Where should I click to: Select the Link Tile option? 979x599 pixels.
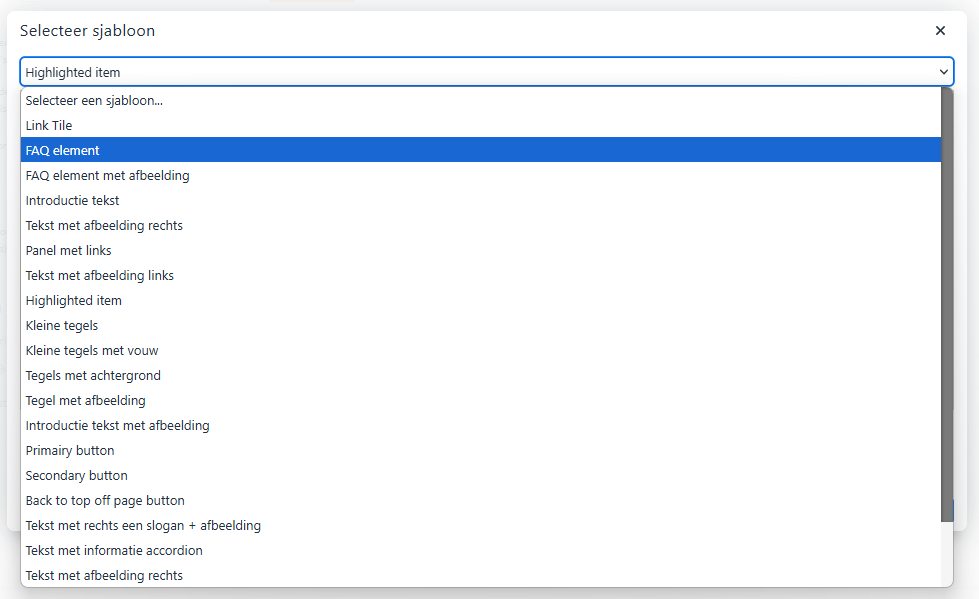coord(49,125)
